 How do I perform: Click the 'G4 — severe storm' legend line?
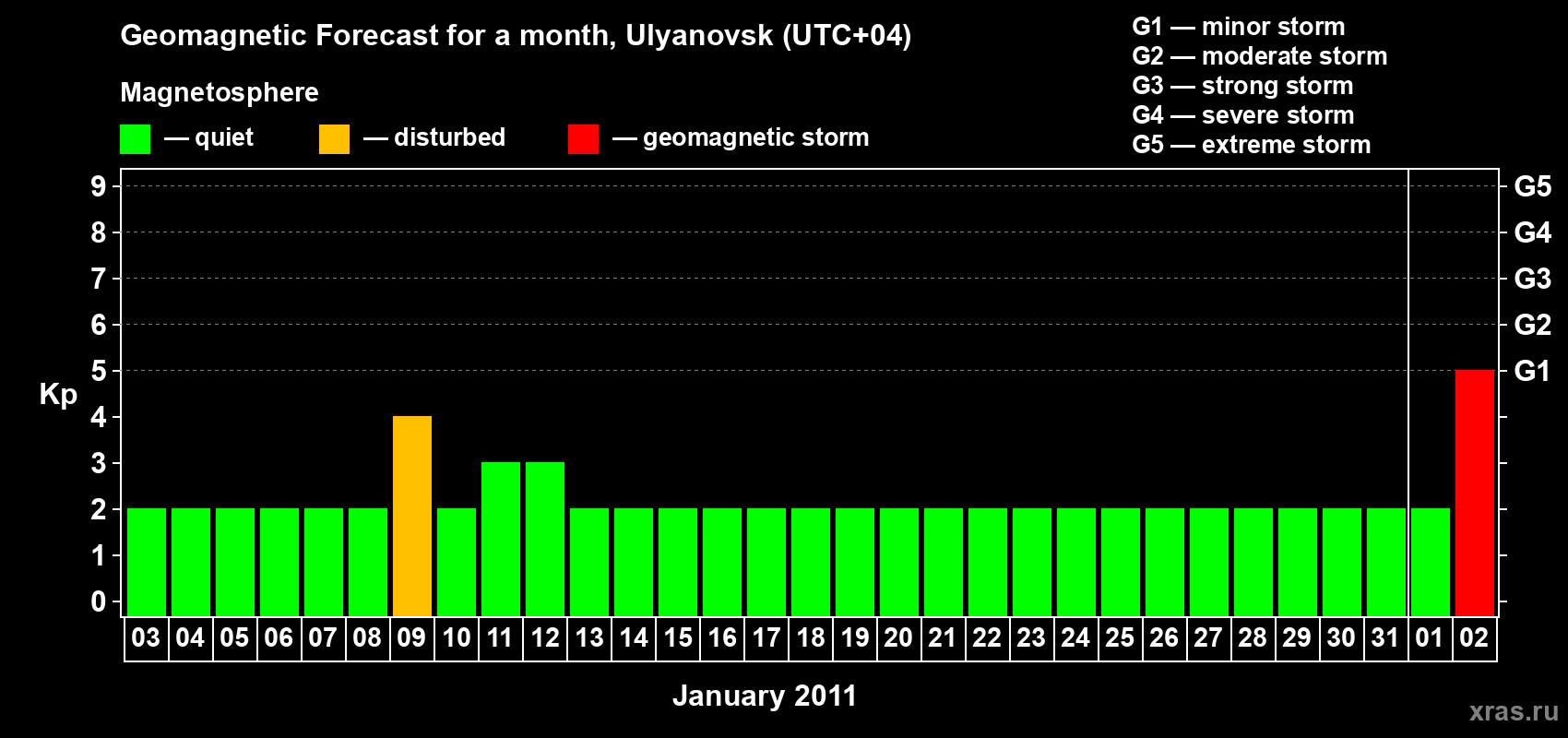click(1243, 115)
